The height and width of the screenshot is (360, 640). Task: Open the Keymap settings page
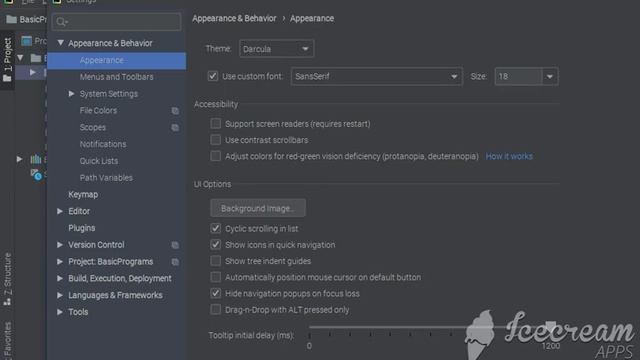tap(83, 195)
